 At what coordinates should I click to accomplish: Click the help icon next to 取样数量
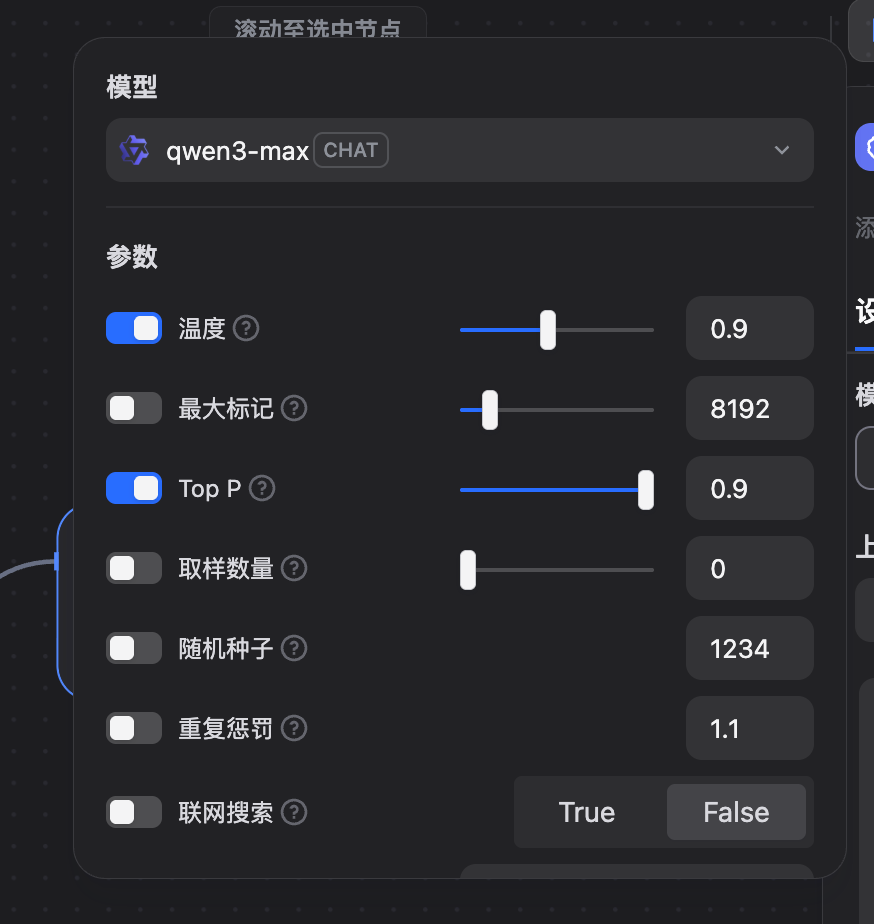[294, 568]
